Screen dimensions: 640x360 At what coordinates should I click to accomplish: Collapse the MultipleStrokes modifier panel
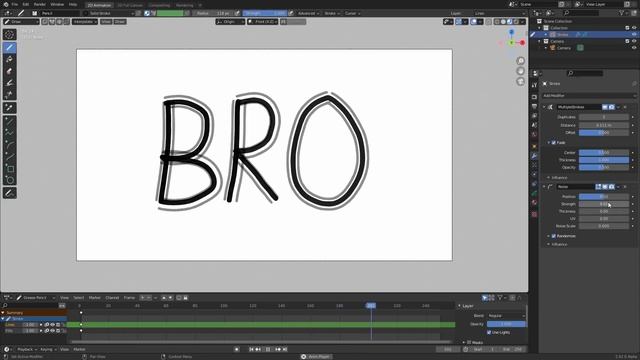pos(544,107)
